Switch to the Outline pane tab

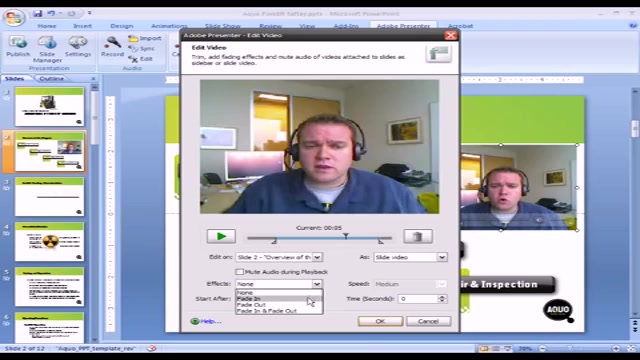coord(52,78)
